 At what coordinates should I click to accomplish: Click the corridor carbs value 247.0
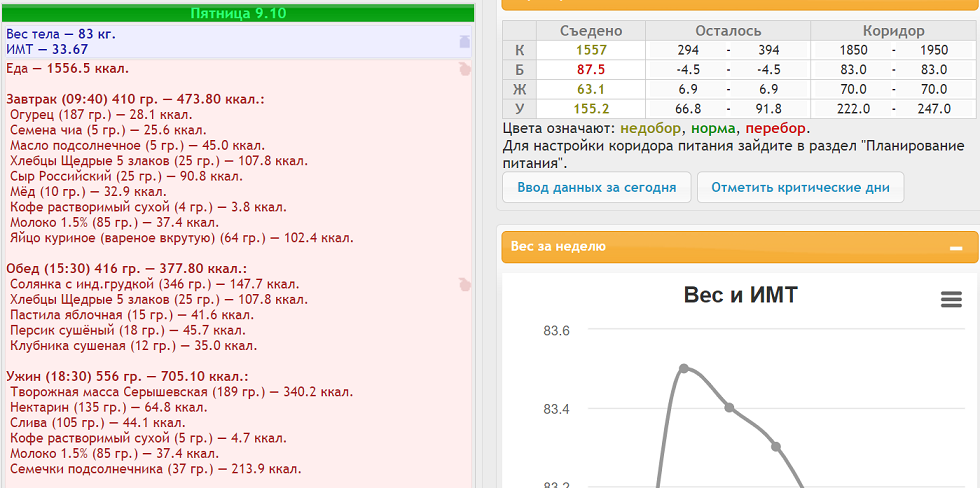click(x=933, y=109)
